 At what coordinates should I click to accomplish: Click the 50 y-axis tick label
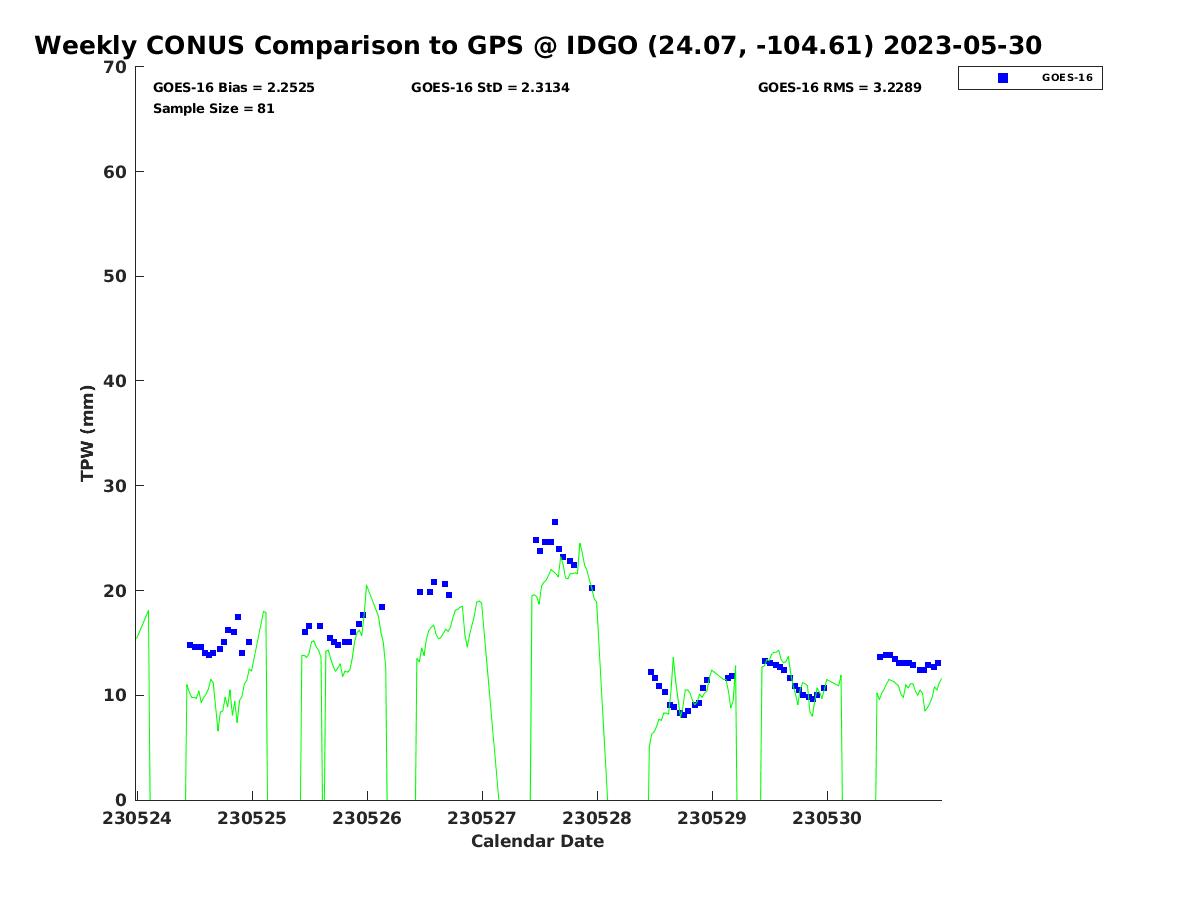point(116,276)
